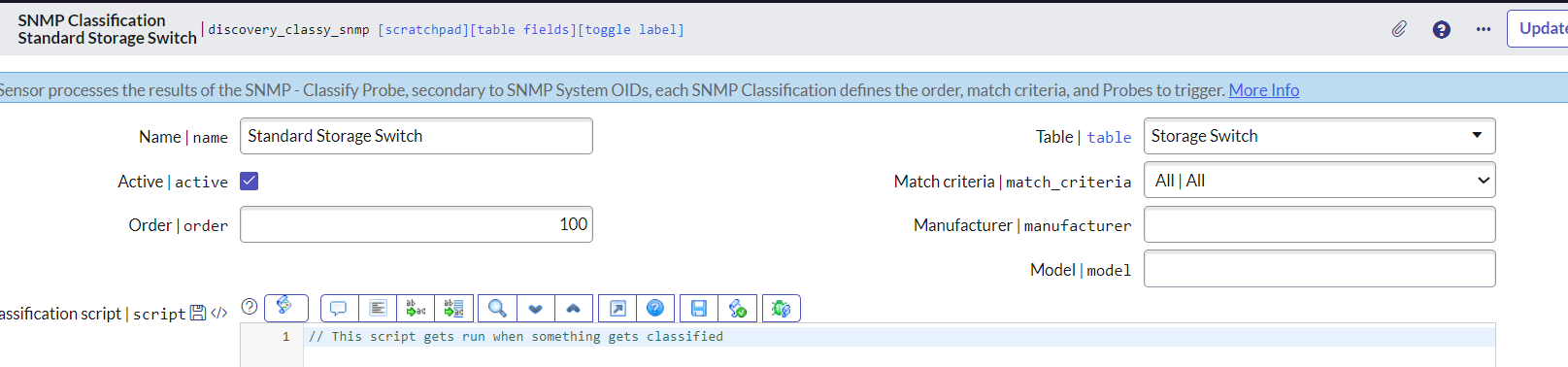Focus the Manufacturer input field

point(1319,224)
